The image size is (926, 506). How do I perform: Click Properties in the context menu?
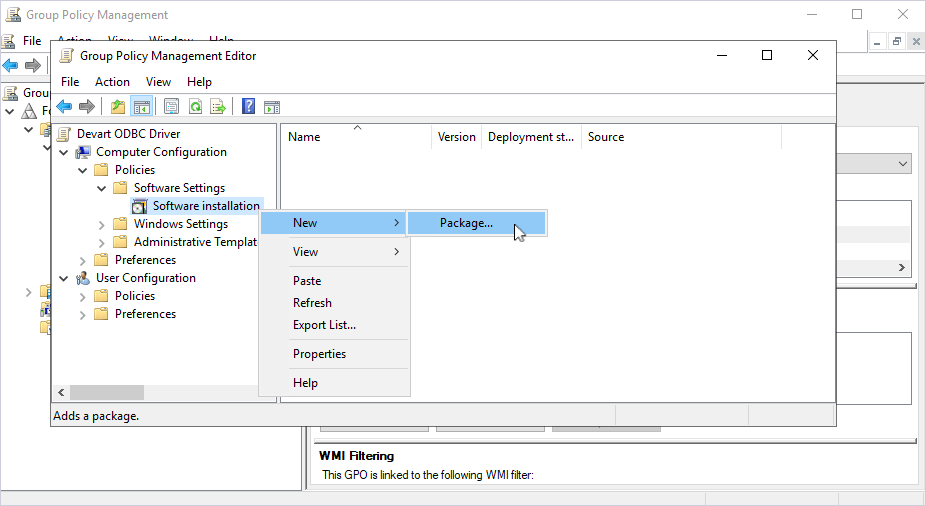319,354
